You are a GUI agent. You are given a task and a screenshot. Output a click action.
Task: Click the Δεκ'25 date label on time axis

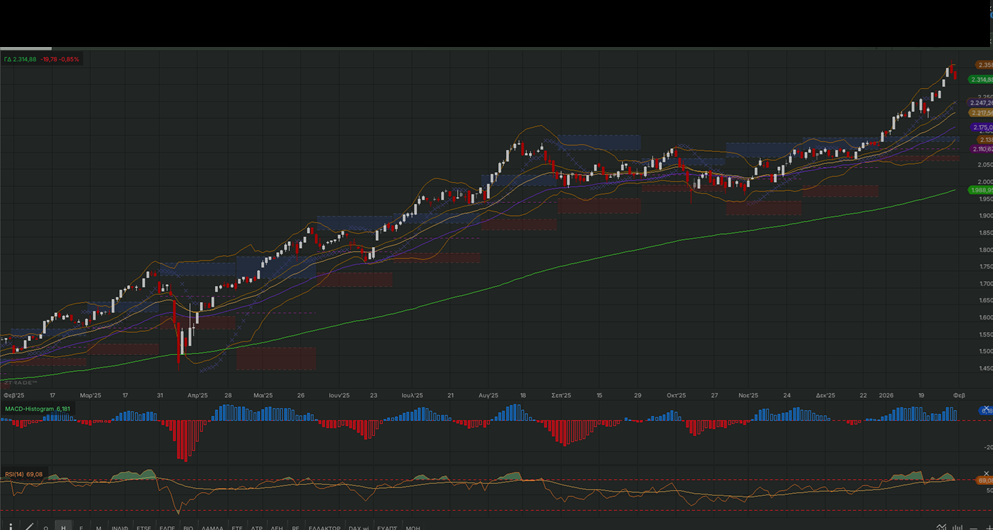click(825, 395)
